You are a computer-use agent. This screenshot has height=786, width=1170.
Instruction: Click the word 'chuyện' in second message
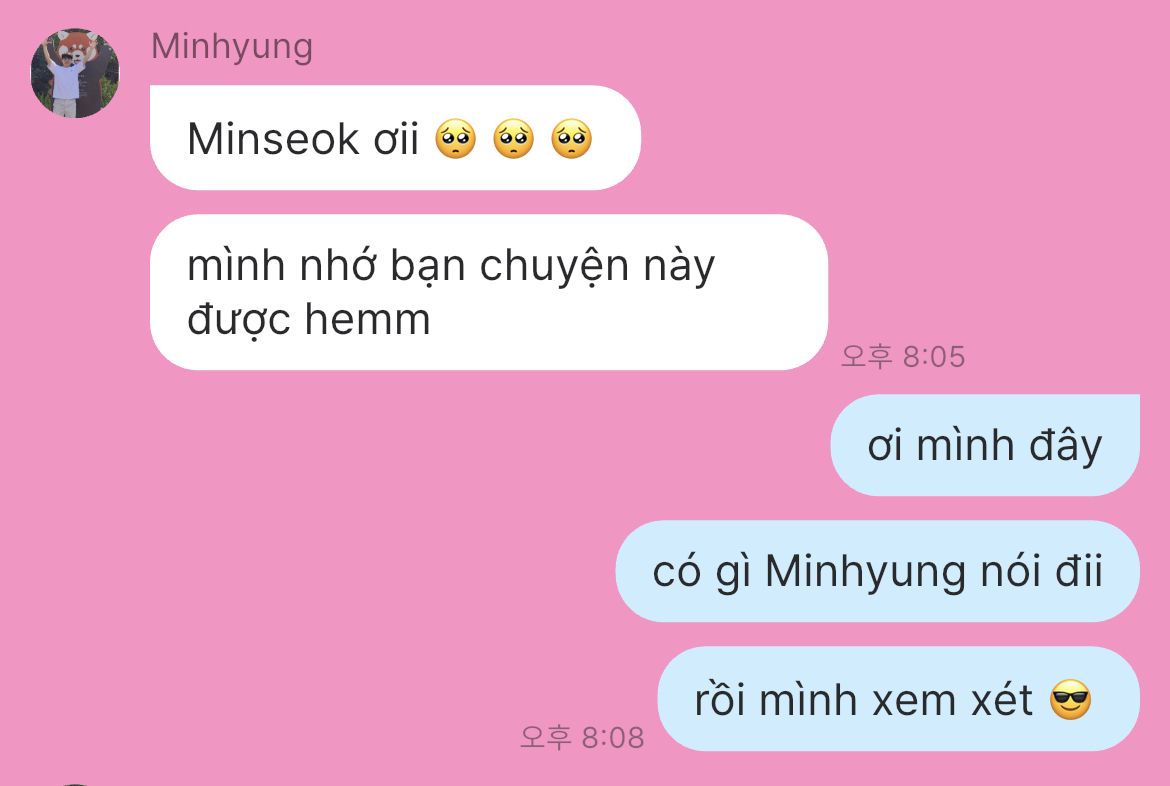coord(554,267)
